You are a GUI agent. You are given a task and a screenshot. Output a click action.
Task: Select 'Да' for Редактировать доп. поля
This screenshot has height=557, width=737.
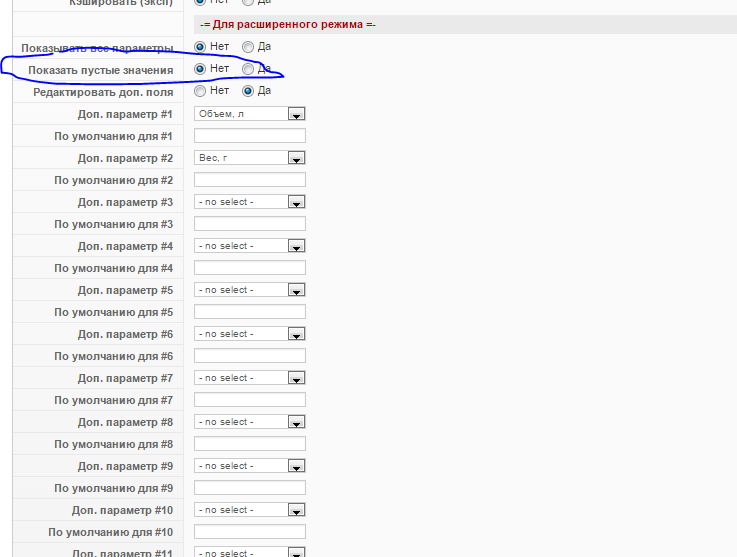(x=248, y=91)
